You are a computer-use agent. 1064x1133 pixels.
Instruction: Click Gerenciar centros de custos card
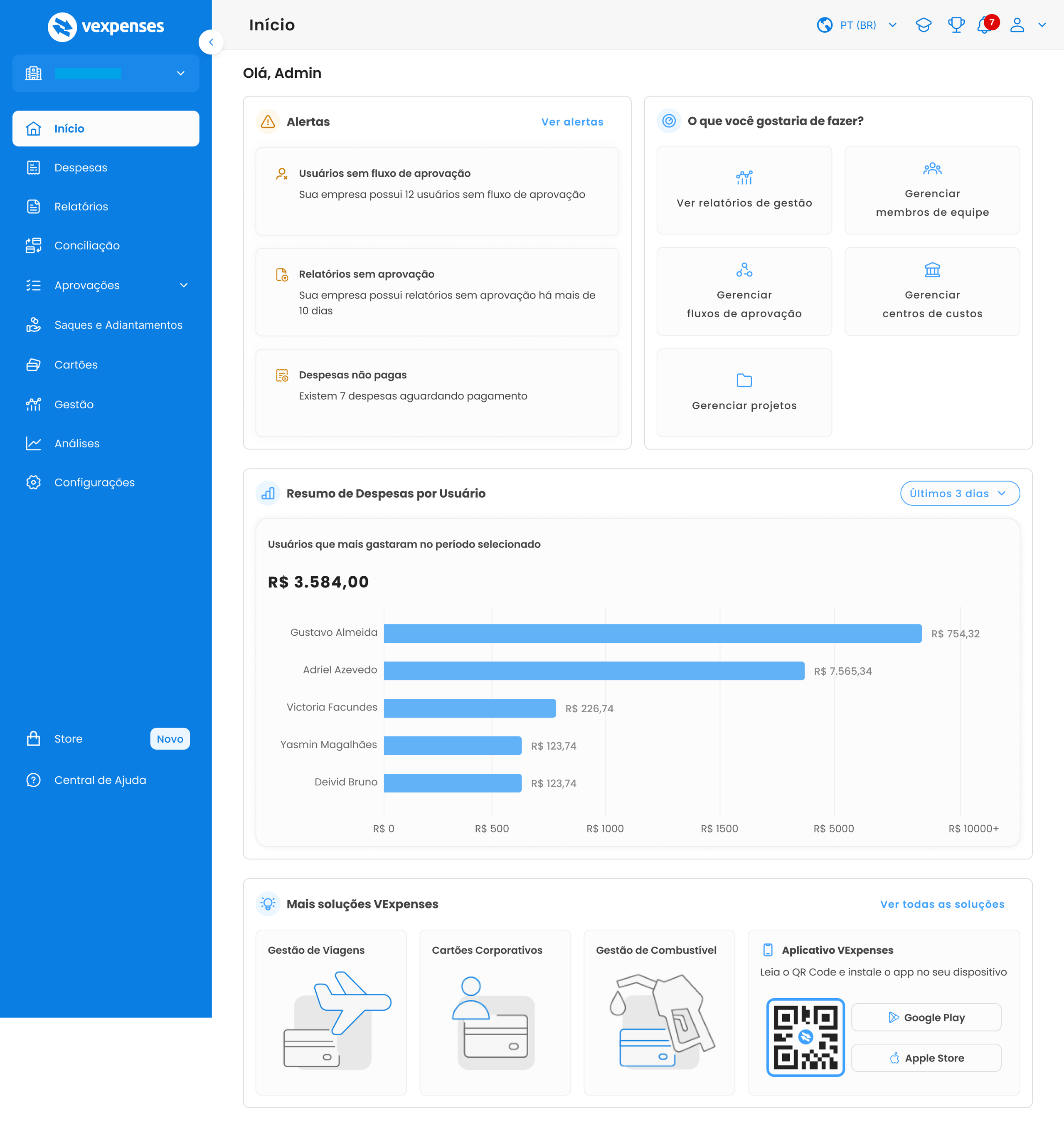point(932,291)
